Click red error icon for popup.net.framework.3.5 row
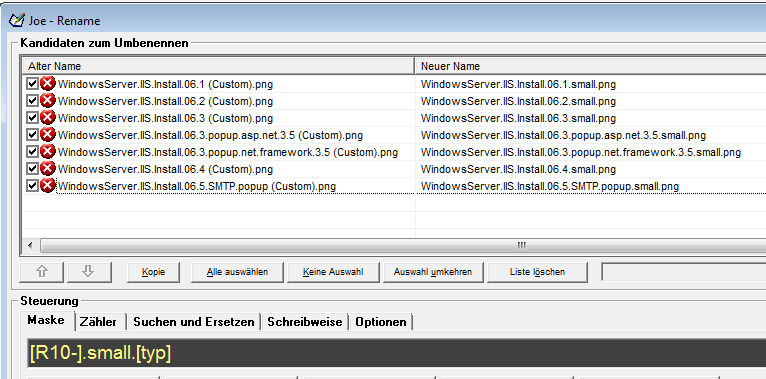The image size is (766, 379). tap(47, 152)
